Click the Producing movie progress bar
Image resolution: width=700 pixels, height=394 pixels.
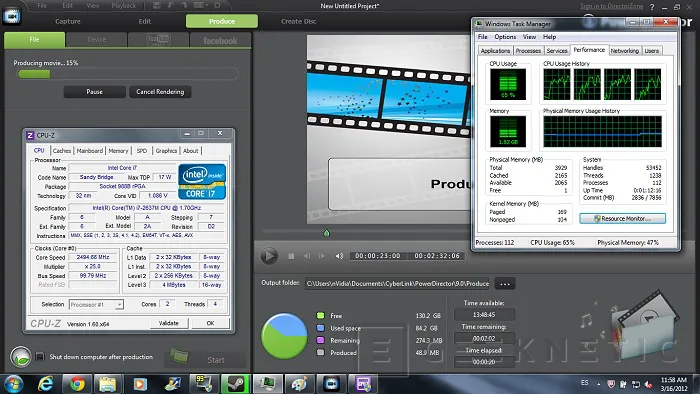[128, 74]
